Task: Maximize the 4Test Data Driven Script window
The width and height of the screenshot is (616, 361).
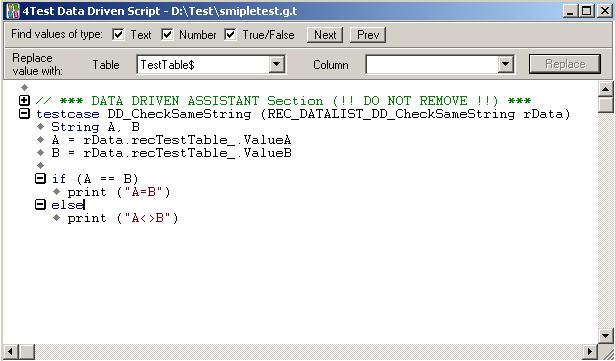Action: coord(586,11)
